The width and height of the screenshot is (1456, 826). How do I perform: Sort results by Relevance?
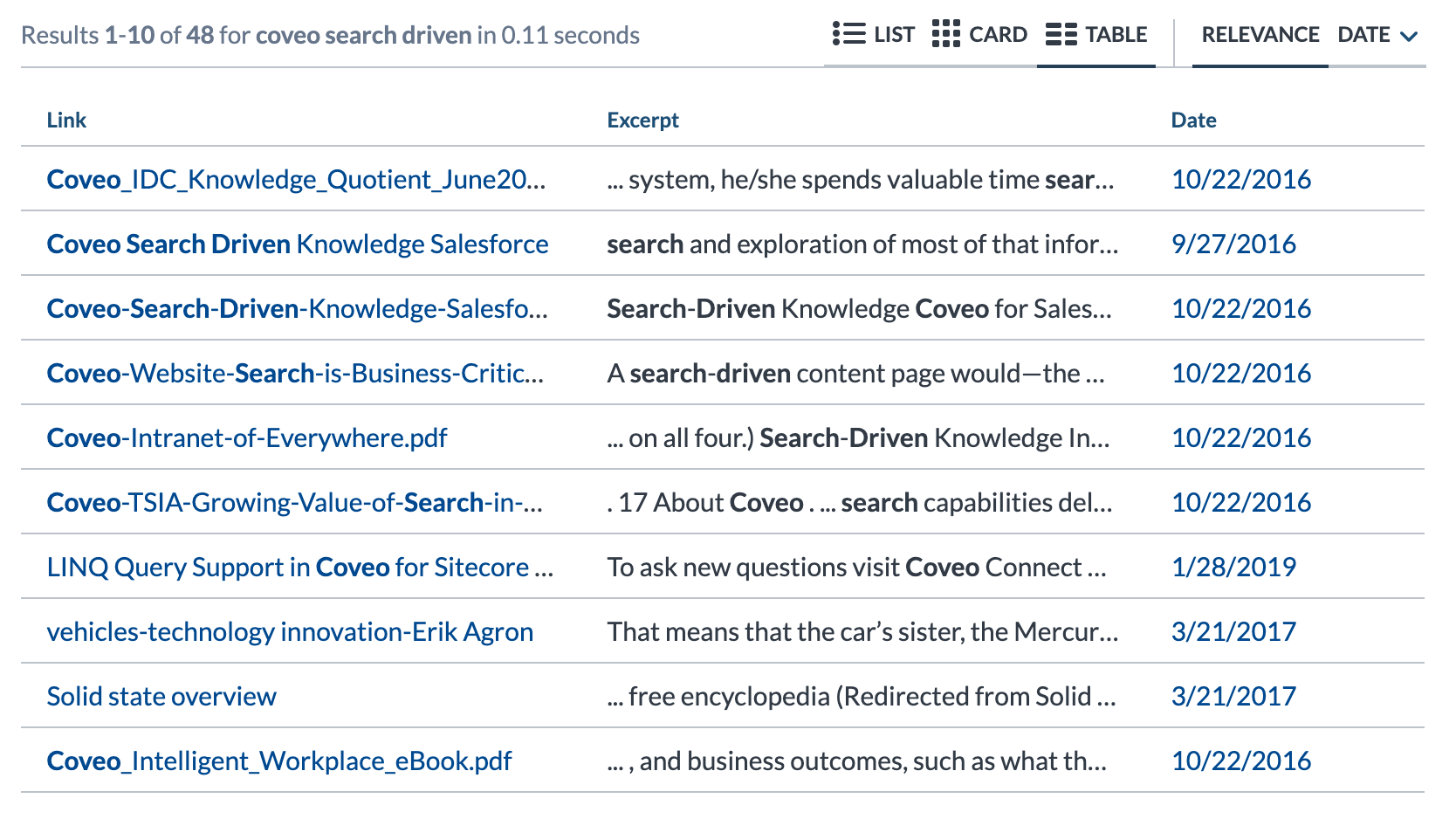[x=1260, y=35]
